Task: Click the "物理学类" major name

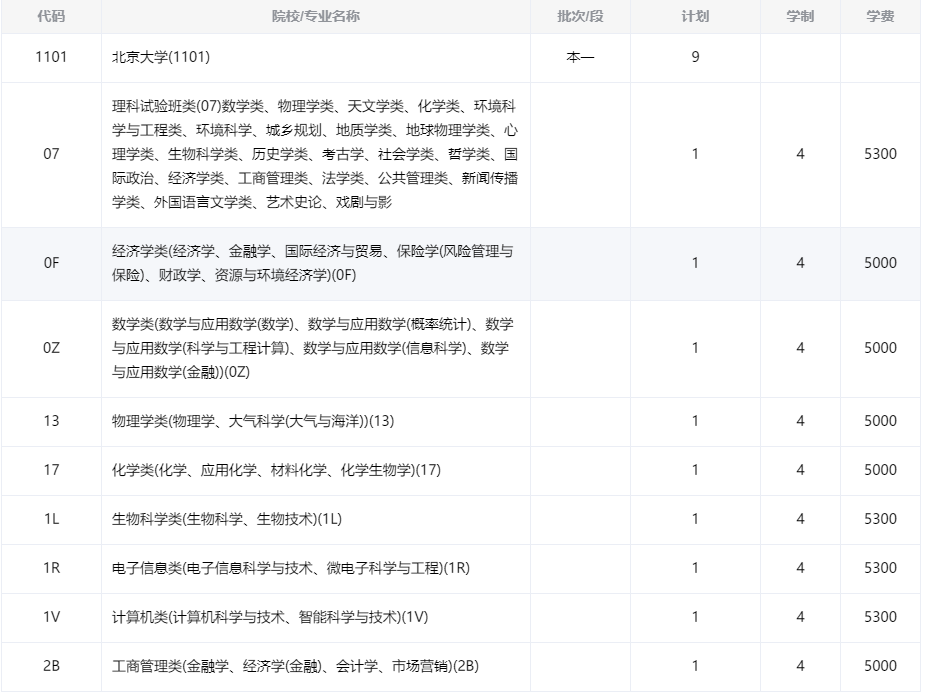Action: pos(253,421)
